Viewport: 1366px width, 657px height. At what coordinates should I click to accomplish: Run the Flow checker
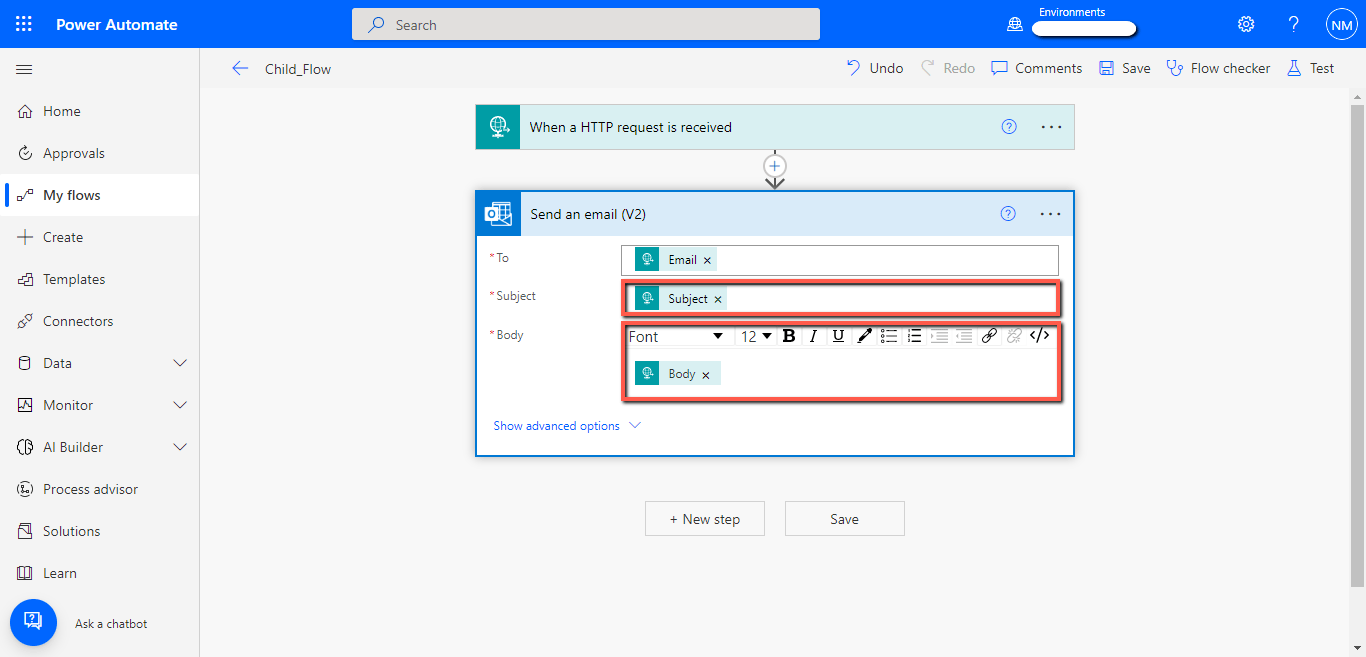point(1218,68)
